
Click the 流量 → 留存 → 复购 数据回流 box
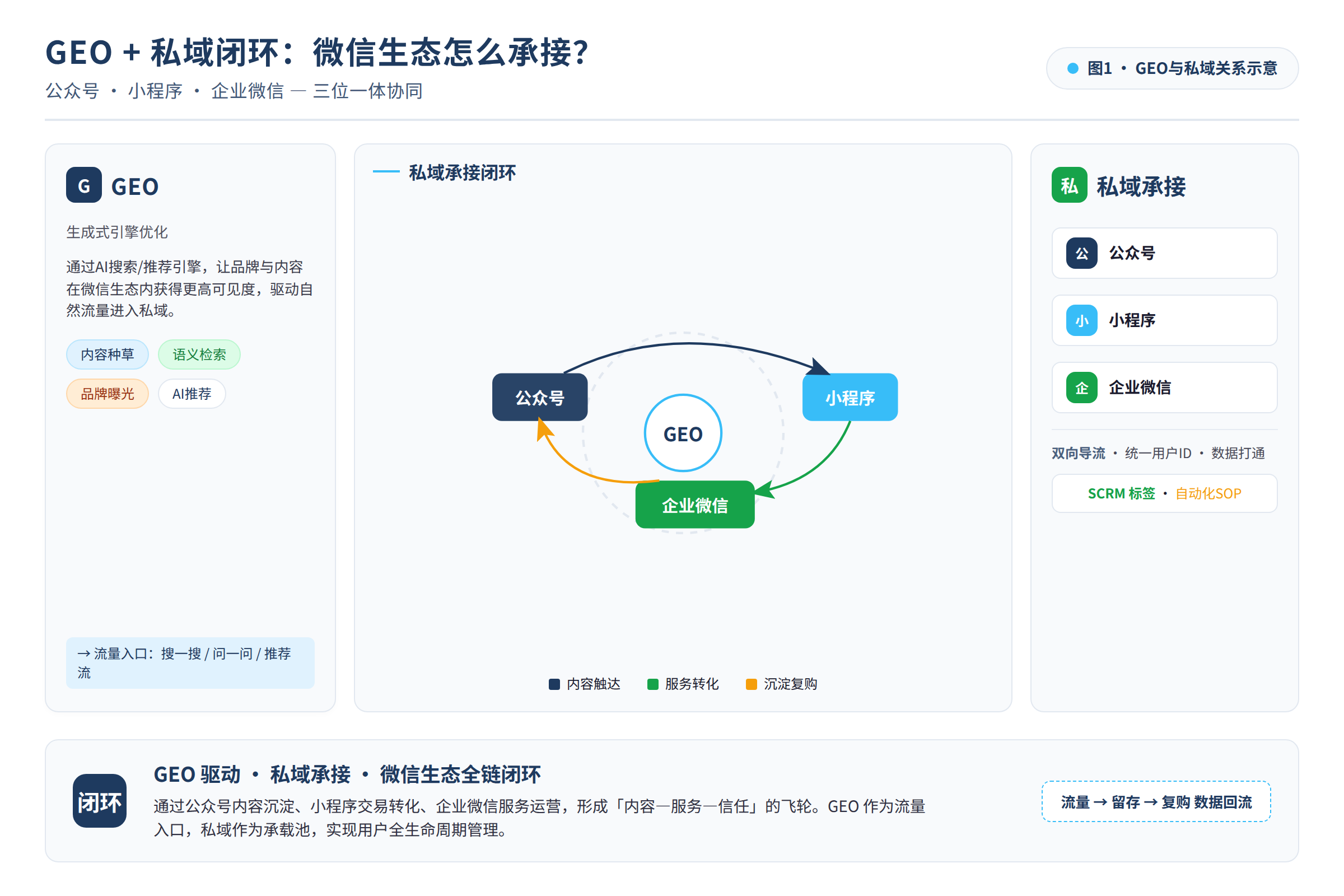(1156, 802)
